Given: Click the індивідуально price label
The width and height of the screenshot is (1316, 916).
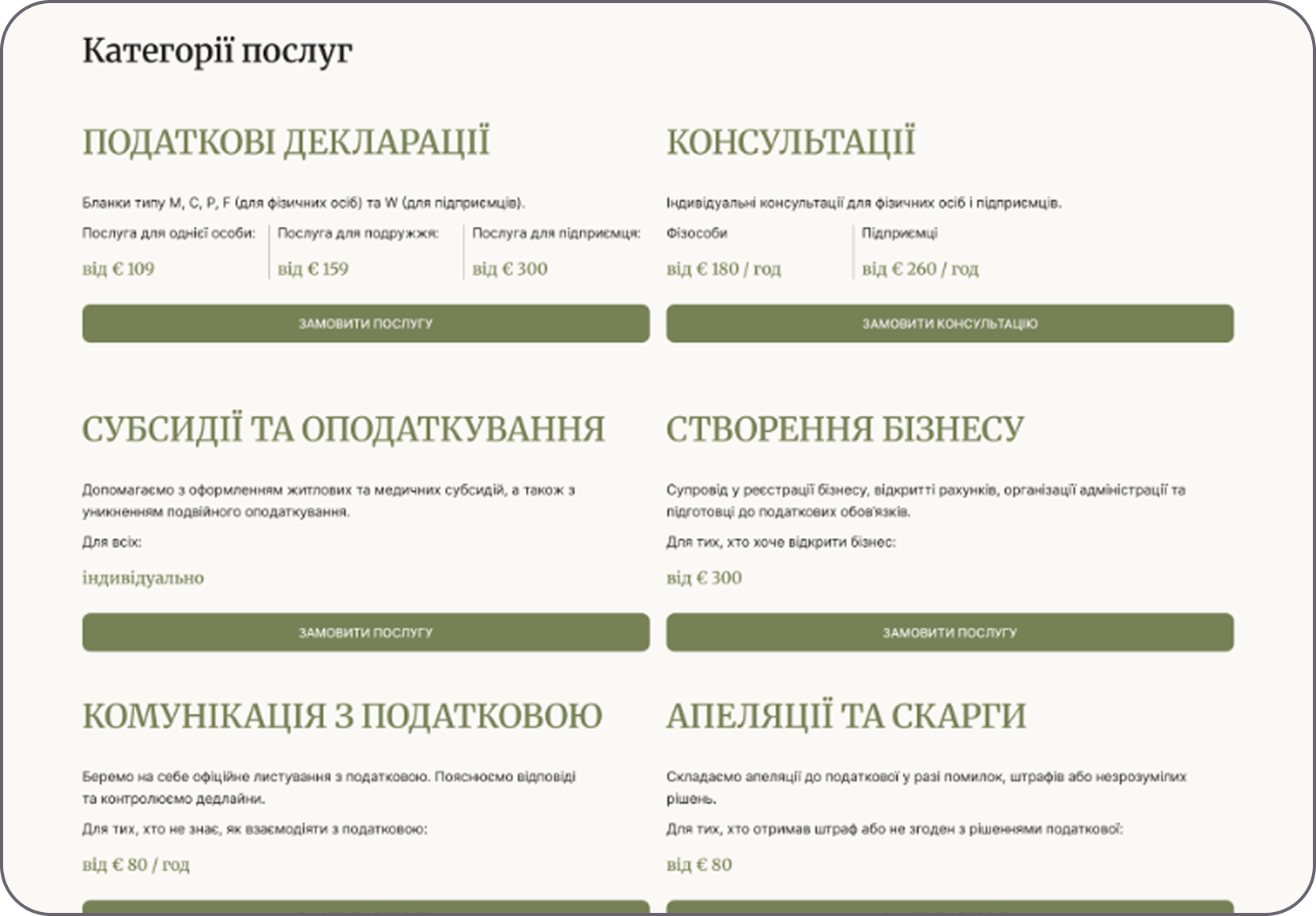Looking at the screenshot, I should [x=143, y=578].
